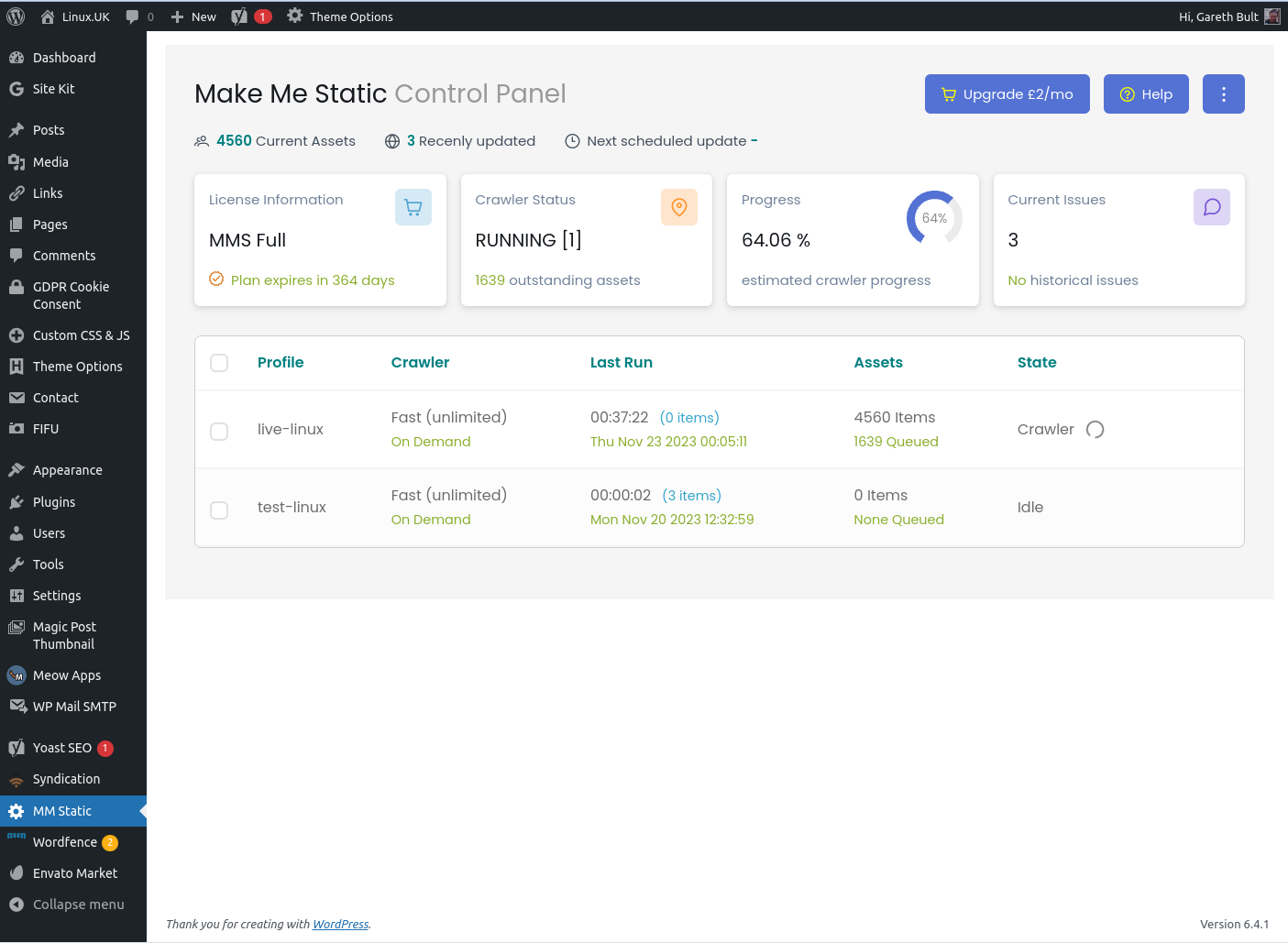Click New in the admin bar
The height and width of the screenshot is (943, 1288).
pos(193,16)
